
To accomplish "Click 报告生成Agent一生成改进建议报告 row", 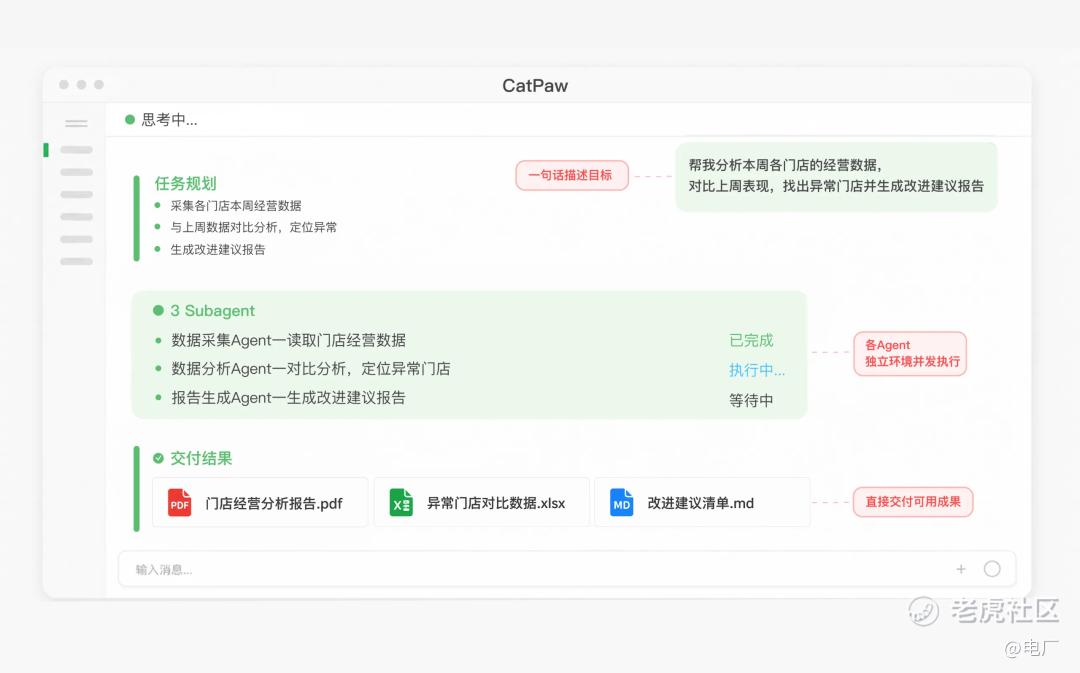I will [288, 398].
